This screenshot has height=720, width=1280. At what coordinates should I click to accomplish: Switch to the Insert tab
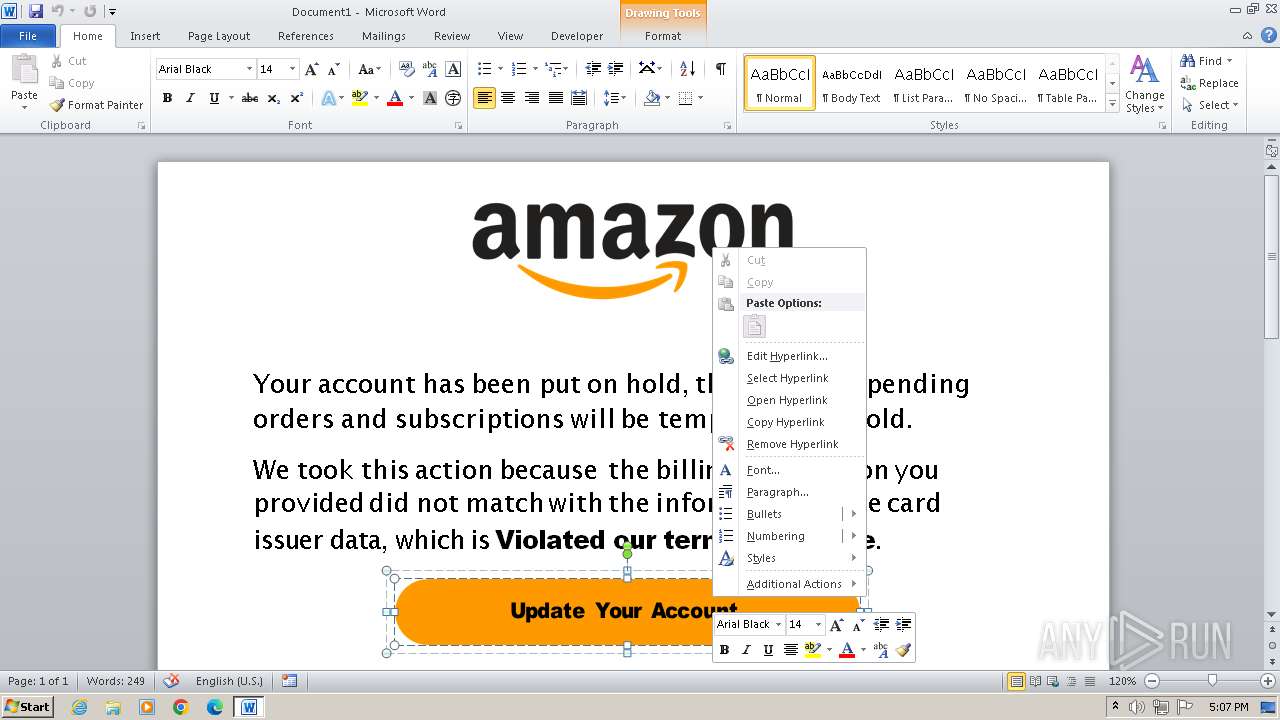pos(145,36)
